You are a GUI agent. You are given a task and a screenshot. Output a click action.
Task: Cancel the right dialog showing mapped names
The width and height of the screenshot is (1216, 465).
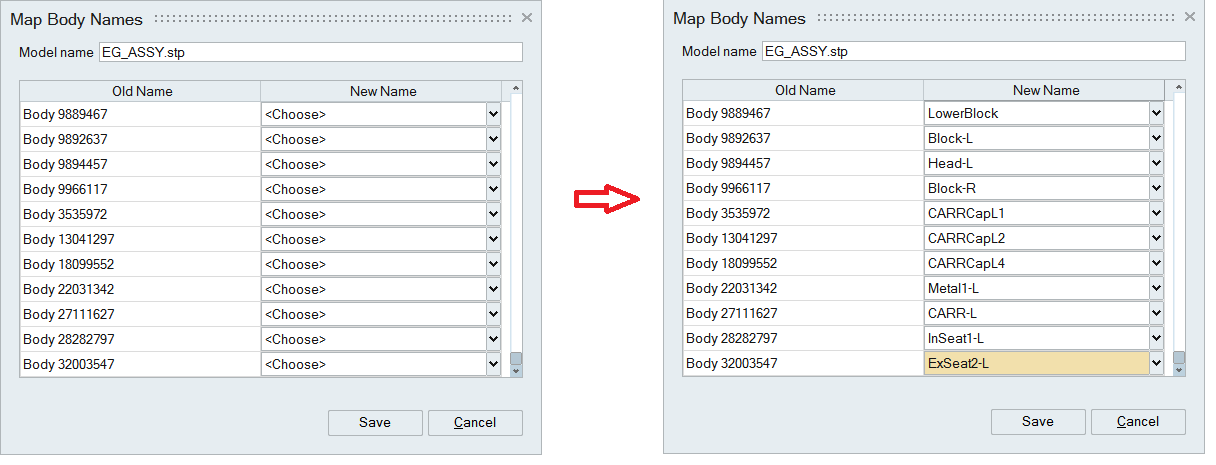point(1138,421)
